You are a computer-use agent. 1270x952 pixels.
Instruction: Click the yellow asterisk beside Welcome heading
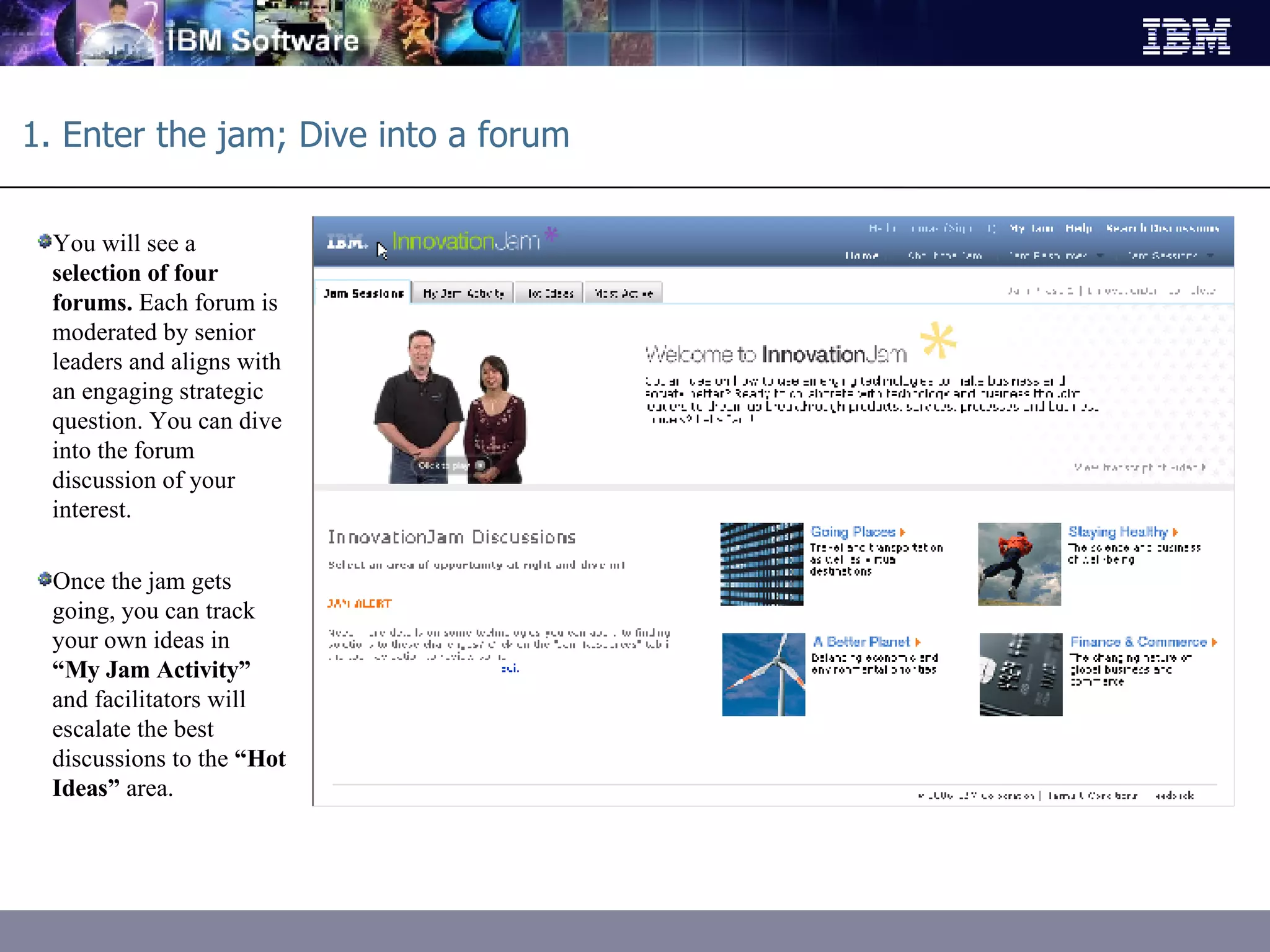click(938, 340)
